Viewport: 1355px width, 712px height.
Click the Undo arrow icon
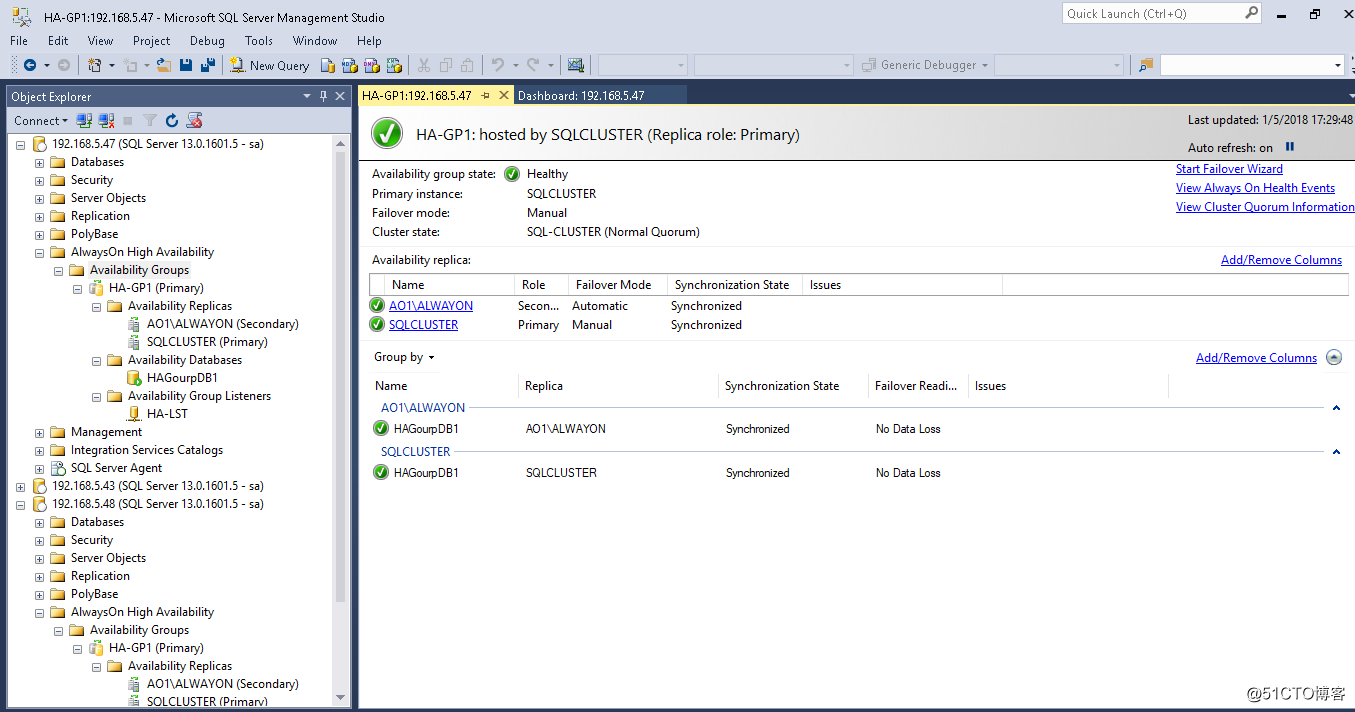click(497, 65)
